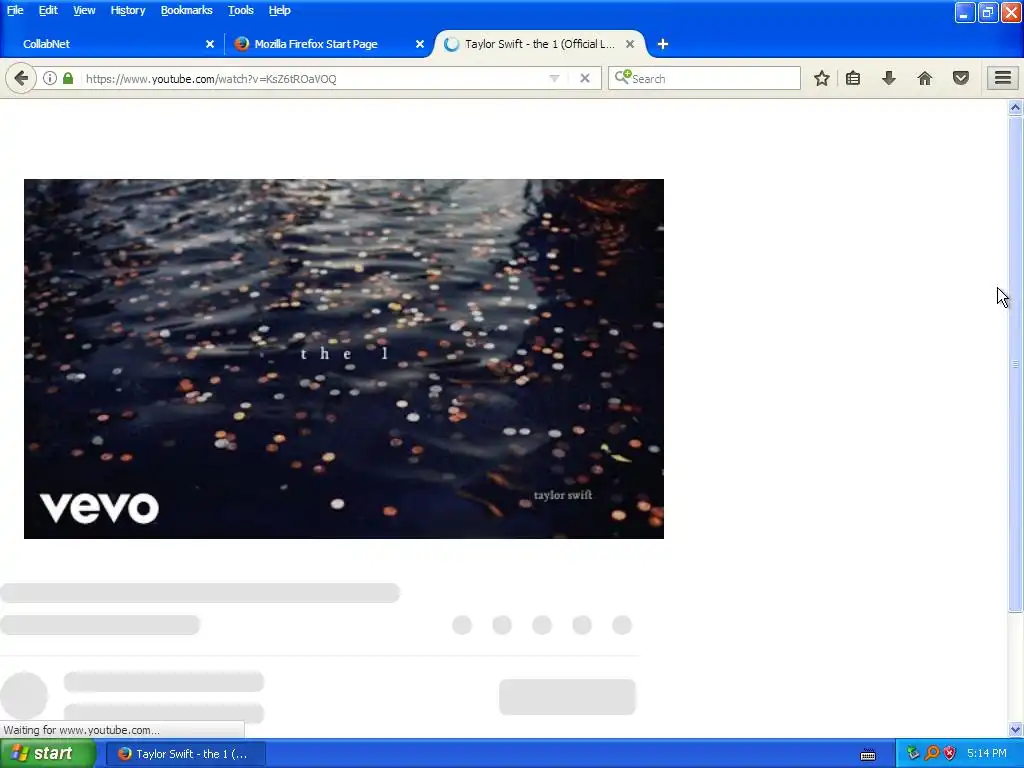Open the Firefox hamburger menu
The height and width of the screenshot is (768, 1024).
tap(1003, 78)
